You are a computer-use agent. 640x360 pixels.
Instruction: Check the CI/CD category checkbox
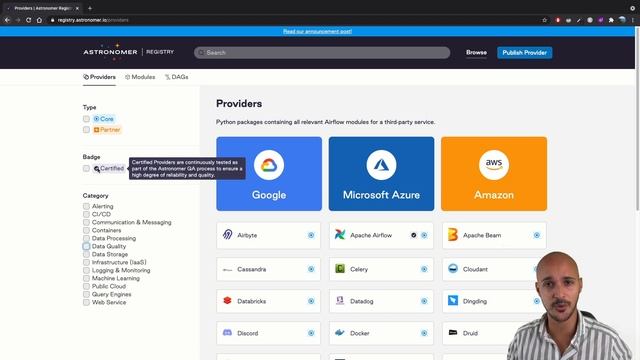[x=86, y=214]
